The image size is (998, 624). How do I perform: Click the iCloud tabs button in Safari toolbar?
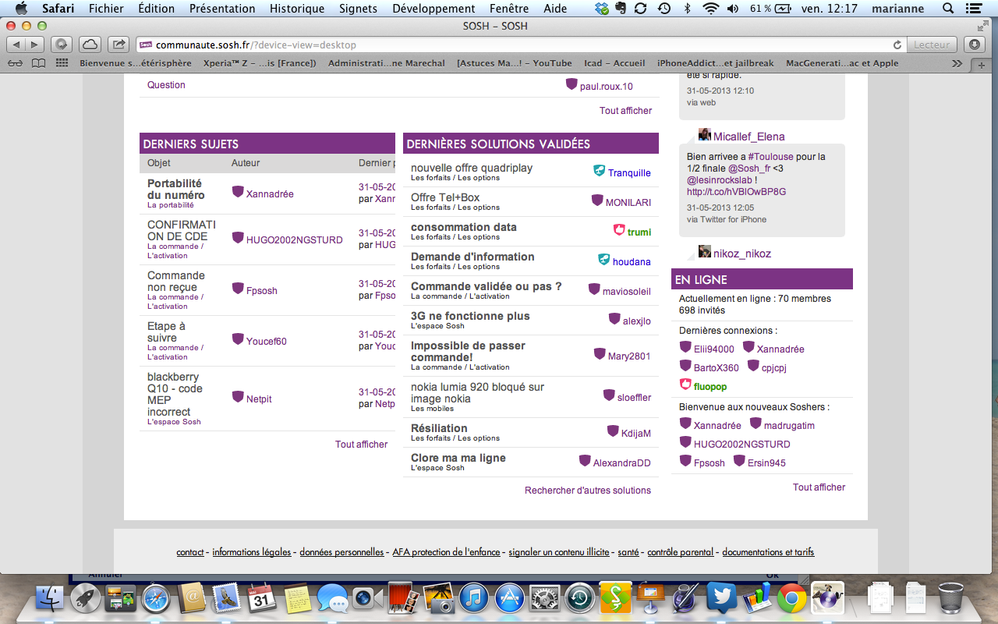90,45
